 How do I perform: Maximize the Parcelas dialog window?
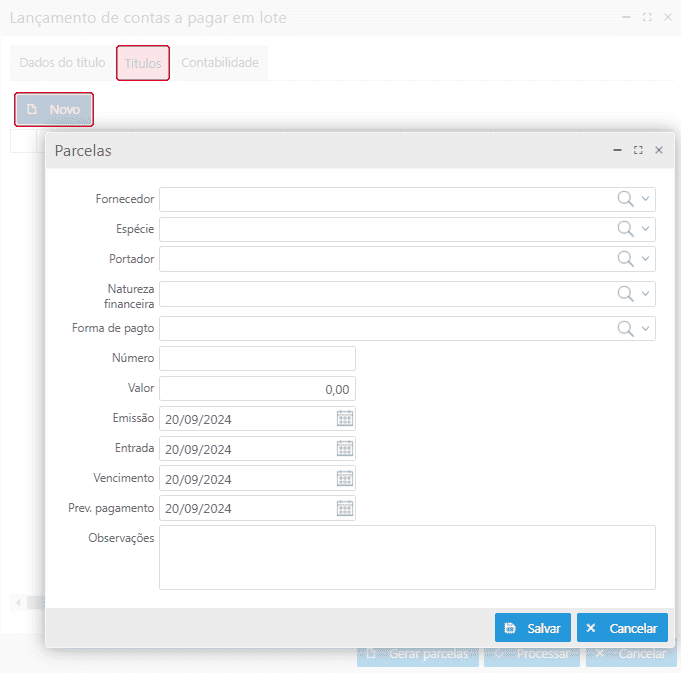[x=638, y=150]
